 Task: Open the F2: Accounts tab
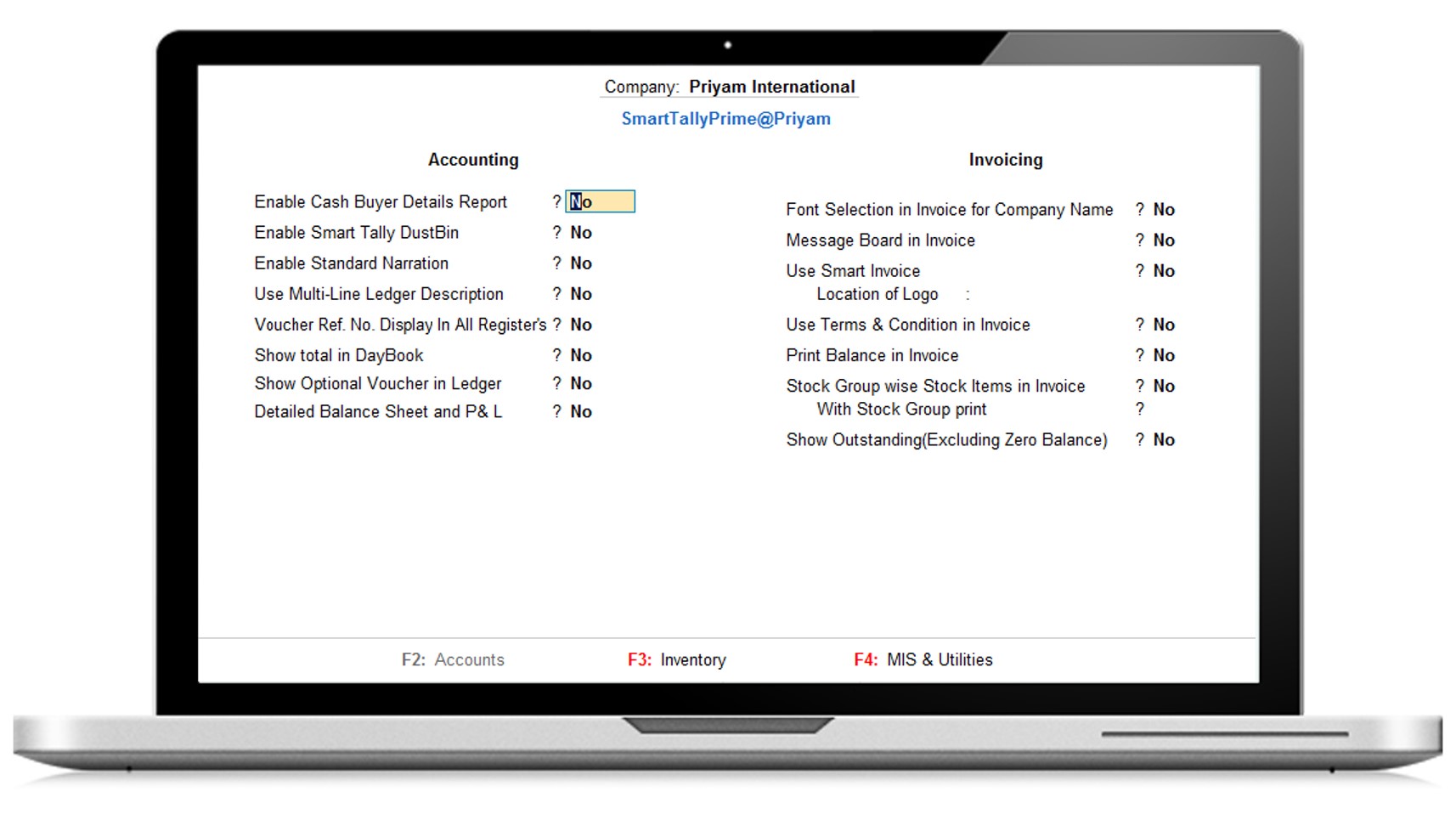pos(453,659)
